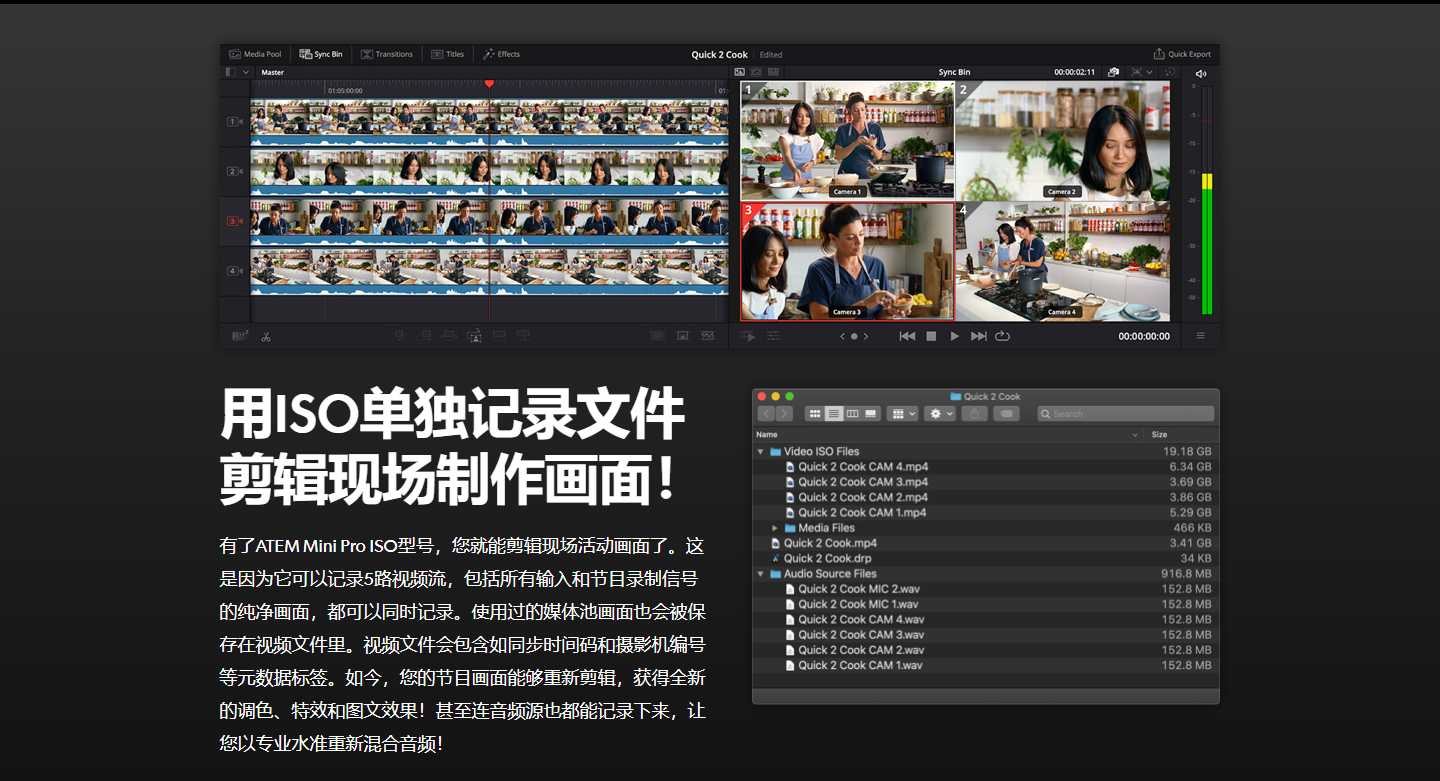Click the Effects magic wand icon
Screen dimensions: 1440x781
coord(489,54)
